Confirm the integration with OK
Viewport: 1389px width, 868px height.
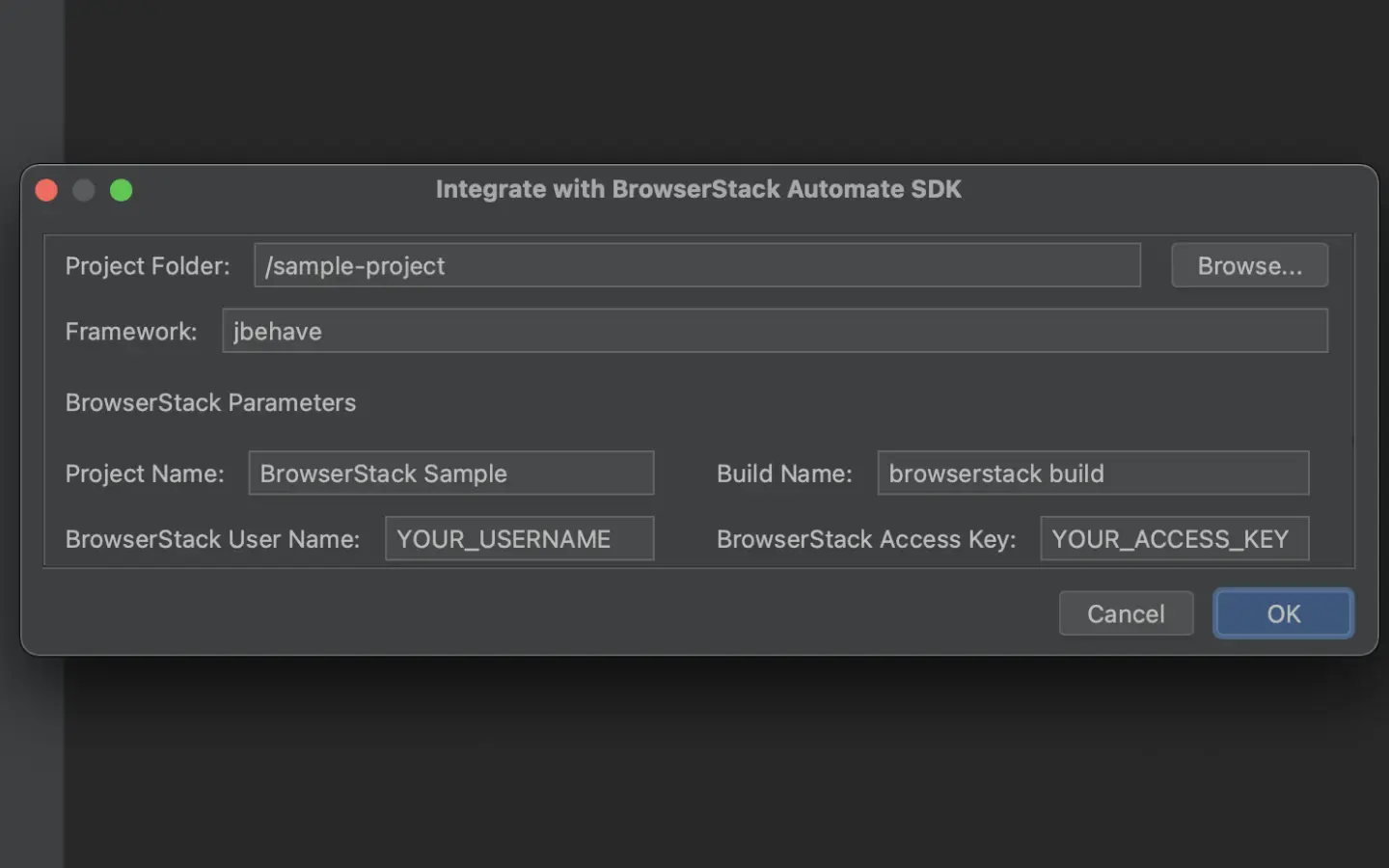pyautogui.click(x=1283, y=613)
